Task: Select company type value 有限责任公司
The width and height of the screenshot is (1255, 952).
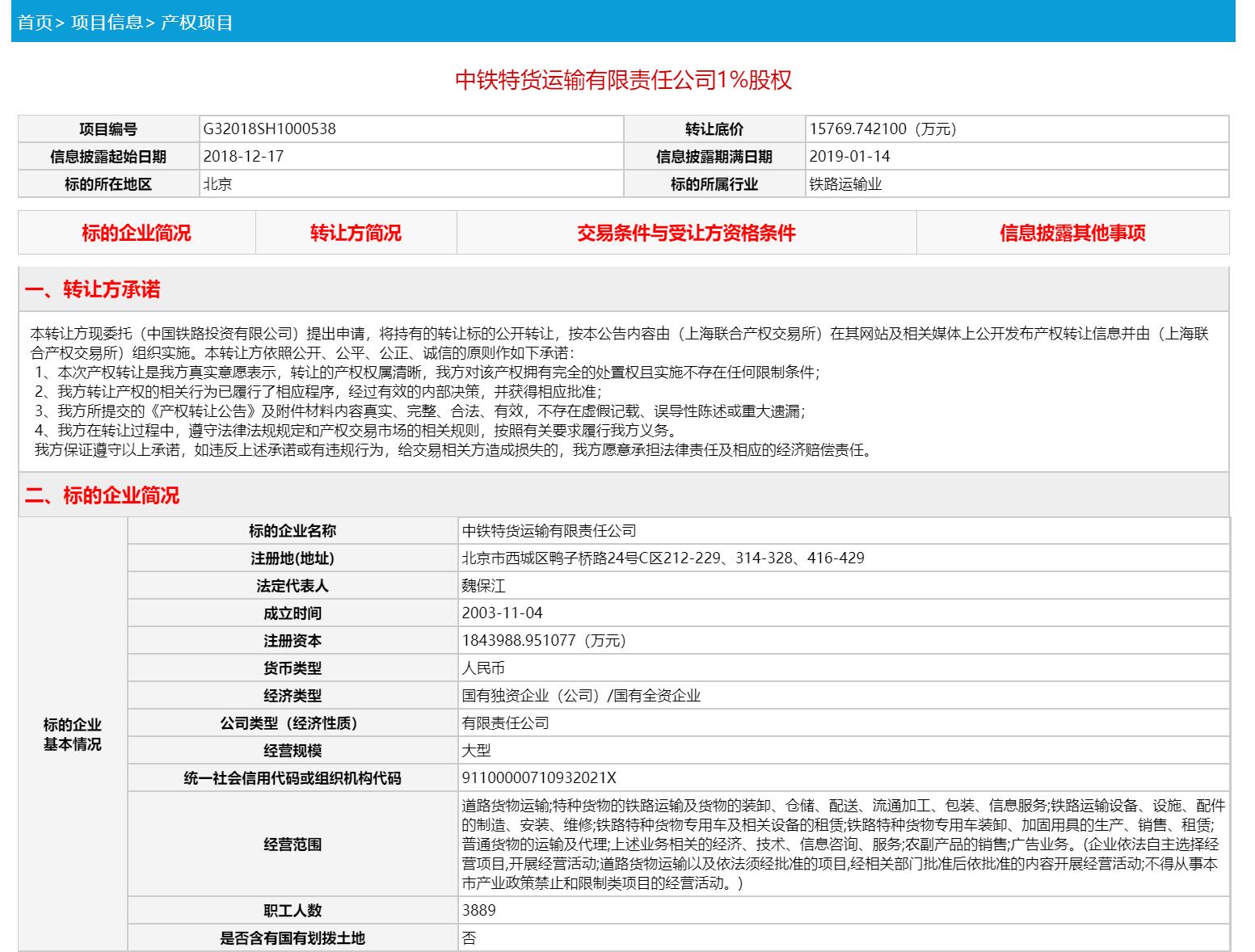Action: tap(505, 723)
